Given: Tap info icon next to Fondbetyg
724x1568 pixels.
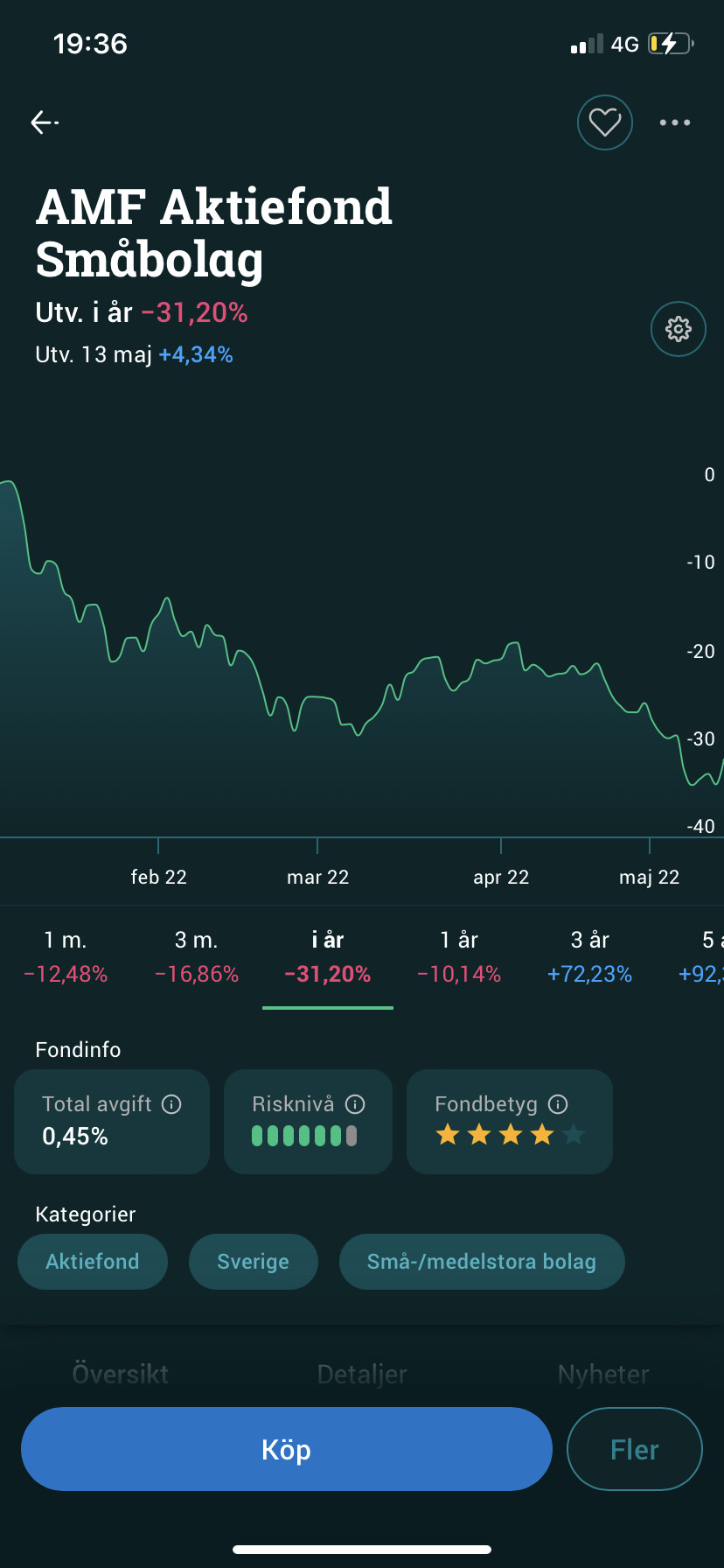Looking at the screenshot, I should 558,1104.
